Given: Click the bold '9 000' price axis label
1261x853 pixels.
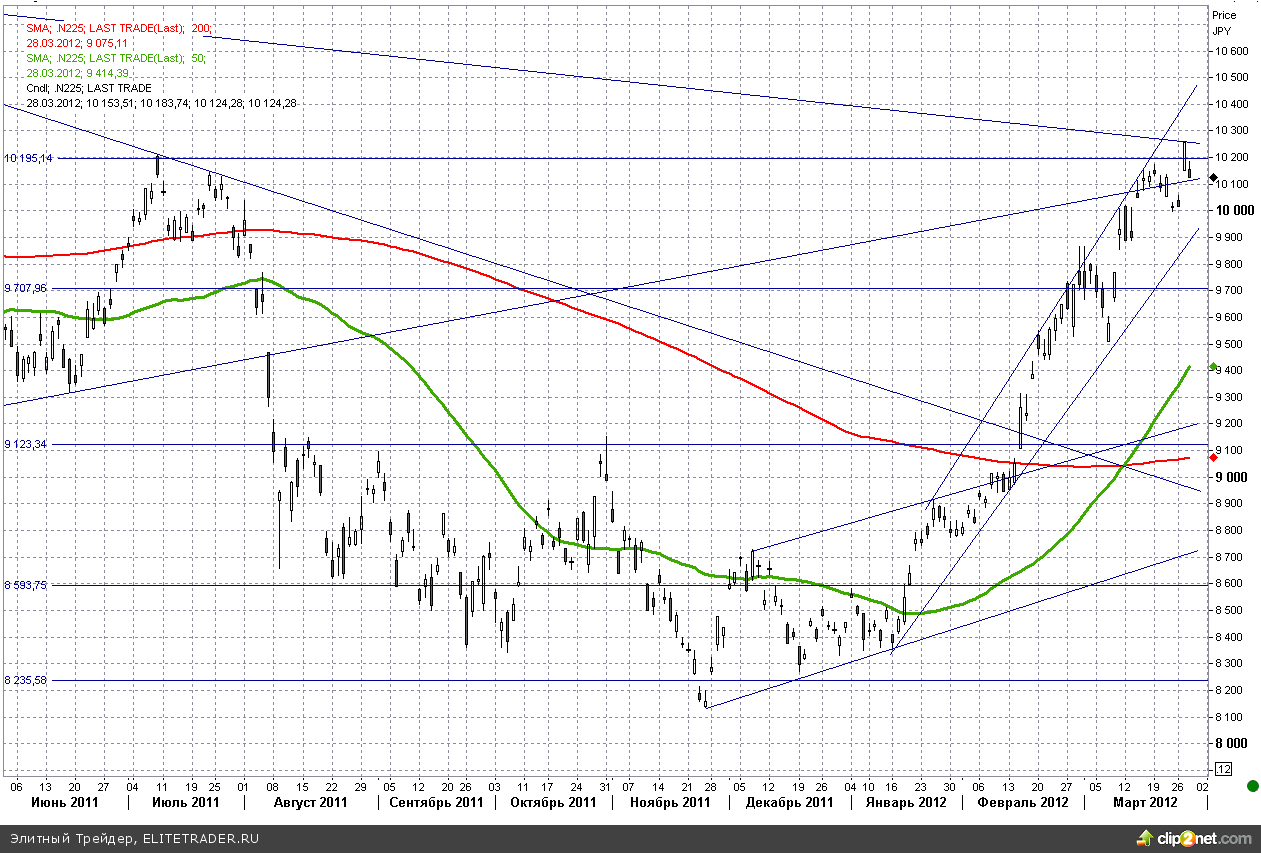Looking at the screenshot, I should coord(1233,477).
